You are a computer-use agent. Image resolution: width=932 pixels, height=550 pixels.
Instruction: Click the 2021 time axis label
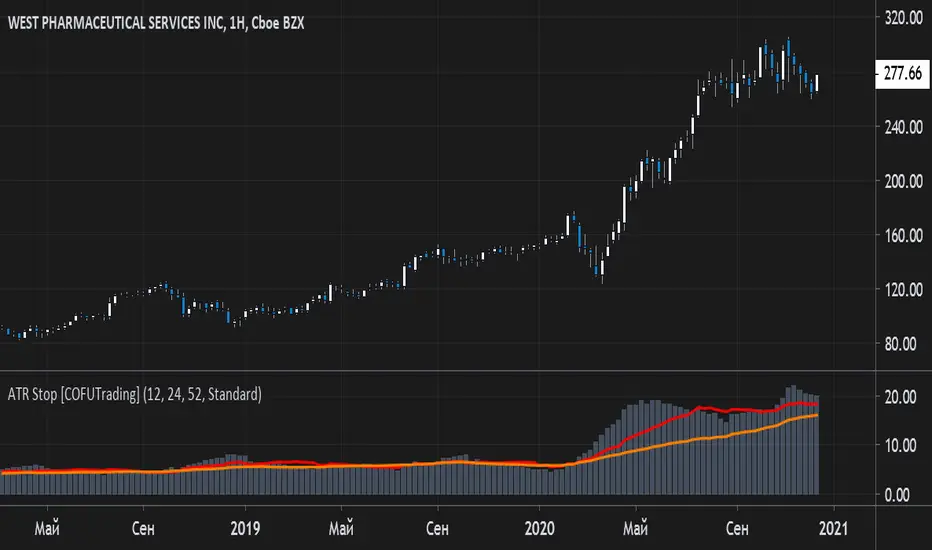833,528
